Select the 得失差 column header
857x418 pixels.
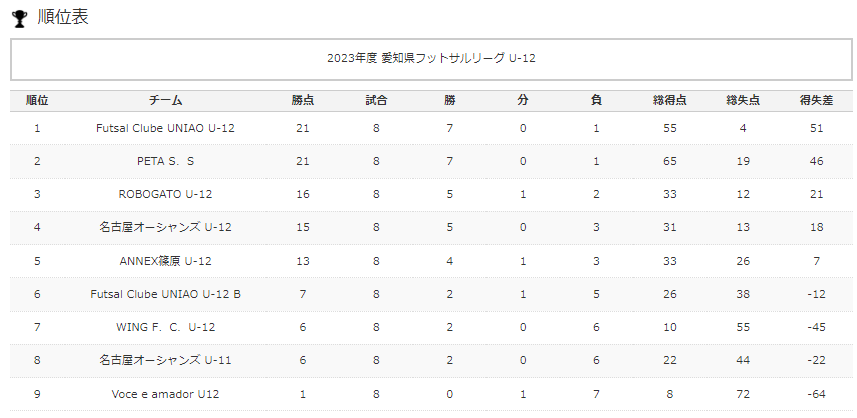click(816, 101)
